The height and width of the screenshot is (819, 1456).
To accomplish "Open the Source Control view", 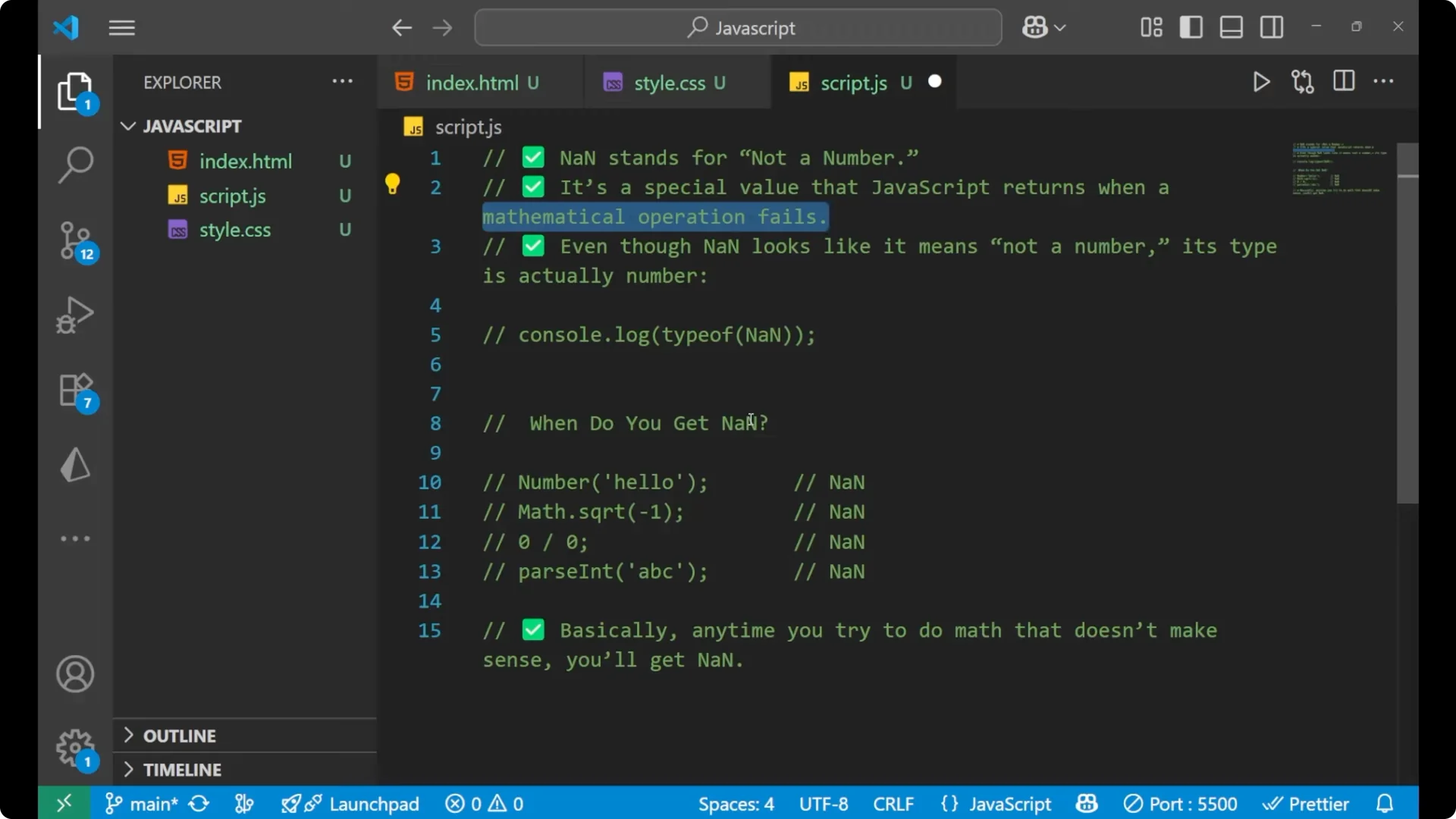I will click(75, 240).
